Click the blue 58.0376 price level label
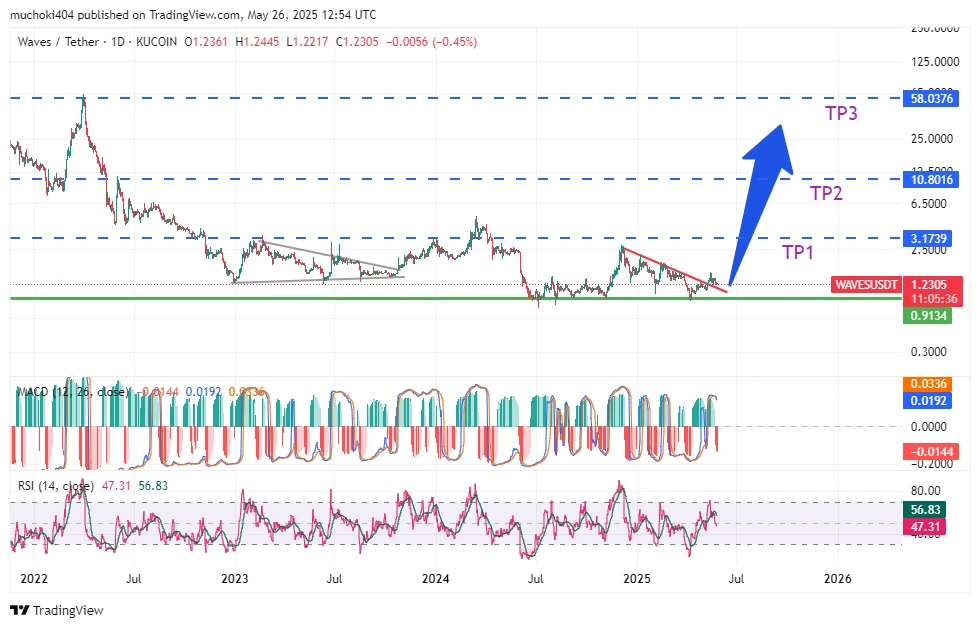The height and width of the screenshot is (628, 980). pyautogui.click(x=932, y=98)
